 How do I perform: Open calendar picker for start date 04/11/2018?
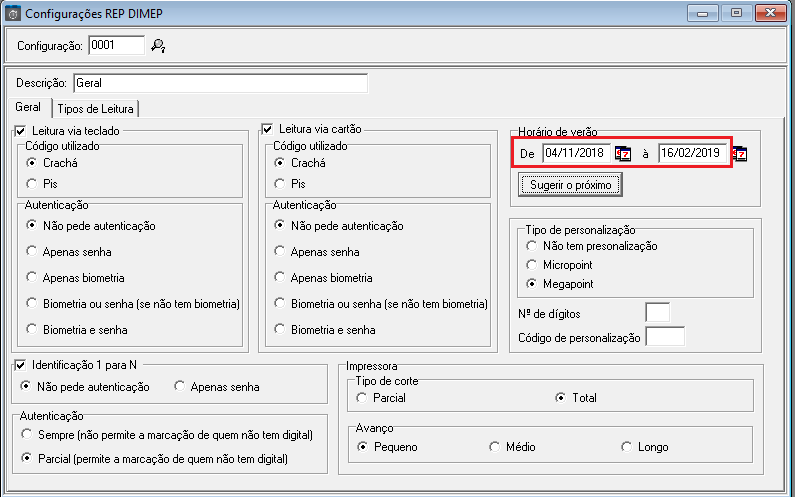click(x=623, y=154)
